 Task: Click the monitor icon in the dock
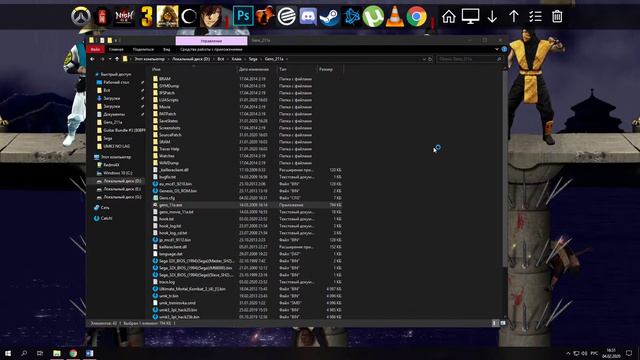[x=470, y=17]
